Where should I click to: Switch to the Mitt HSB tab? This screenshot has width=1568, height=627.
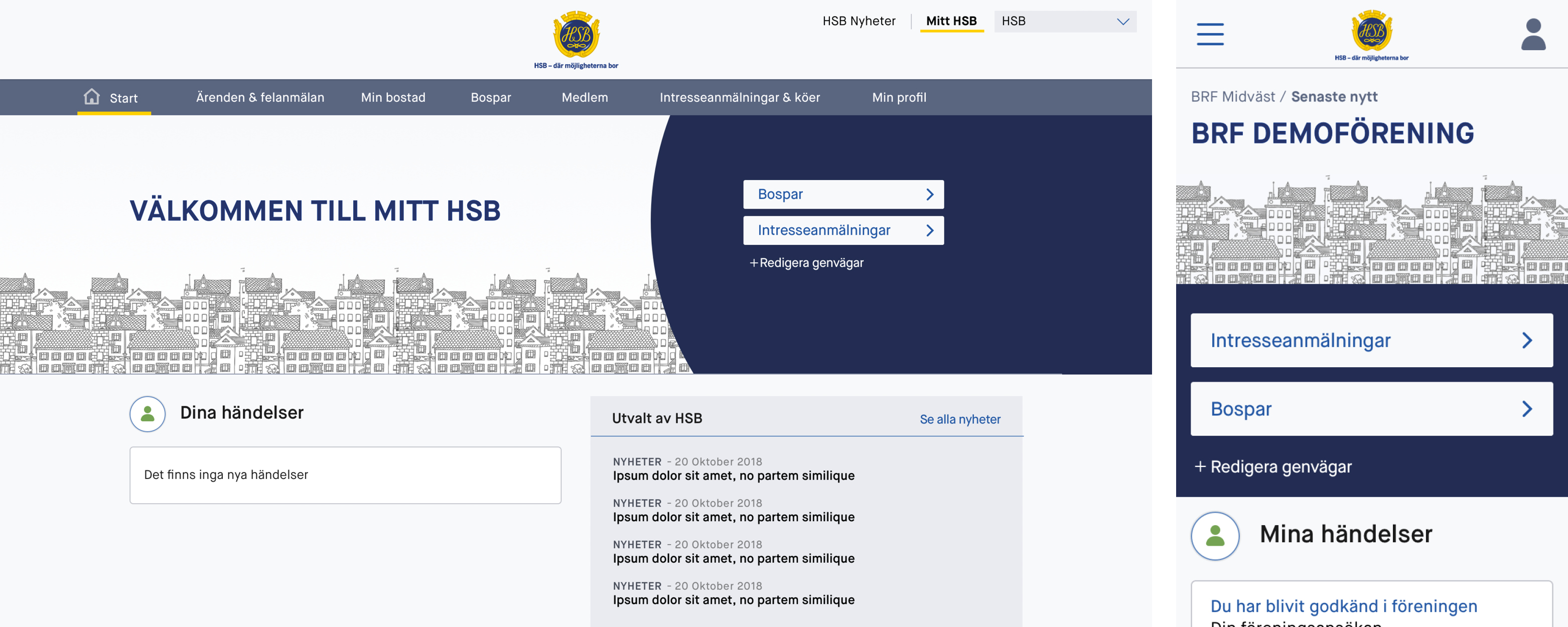click(x=951, y=21)
